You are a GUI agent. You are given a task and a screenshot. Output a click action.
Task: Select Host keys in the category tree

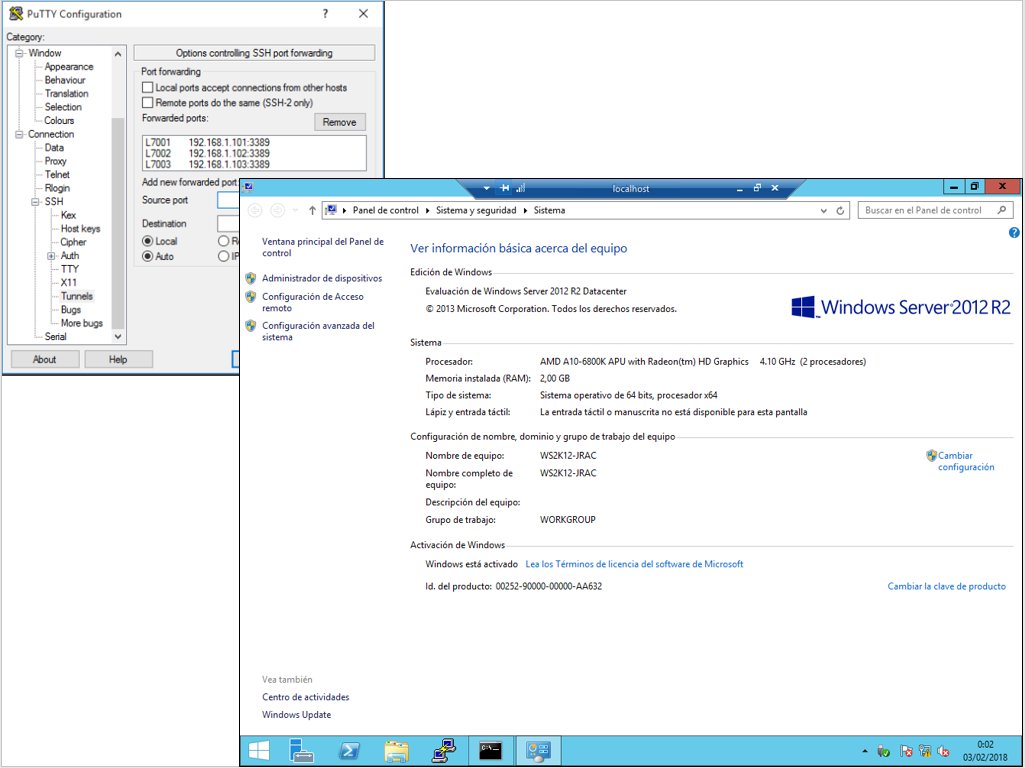[x=80, y=229]
